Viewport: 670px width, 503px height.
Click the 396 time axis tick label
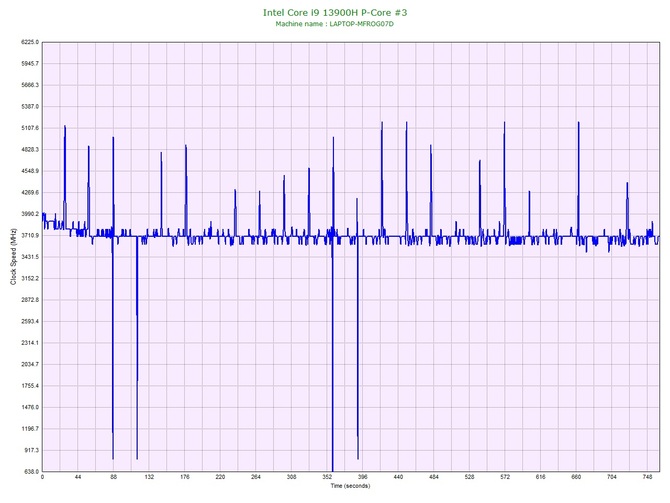coord(362,477)
